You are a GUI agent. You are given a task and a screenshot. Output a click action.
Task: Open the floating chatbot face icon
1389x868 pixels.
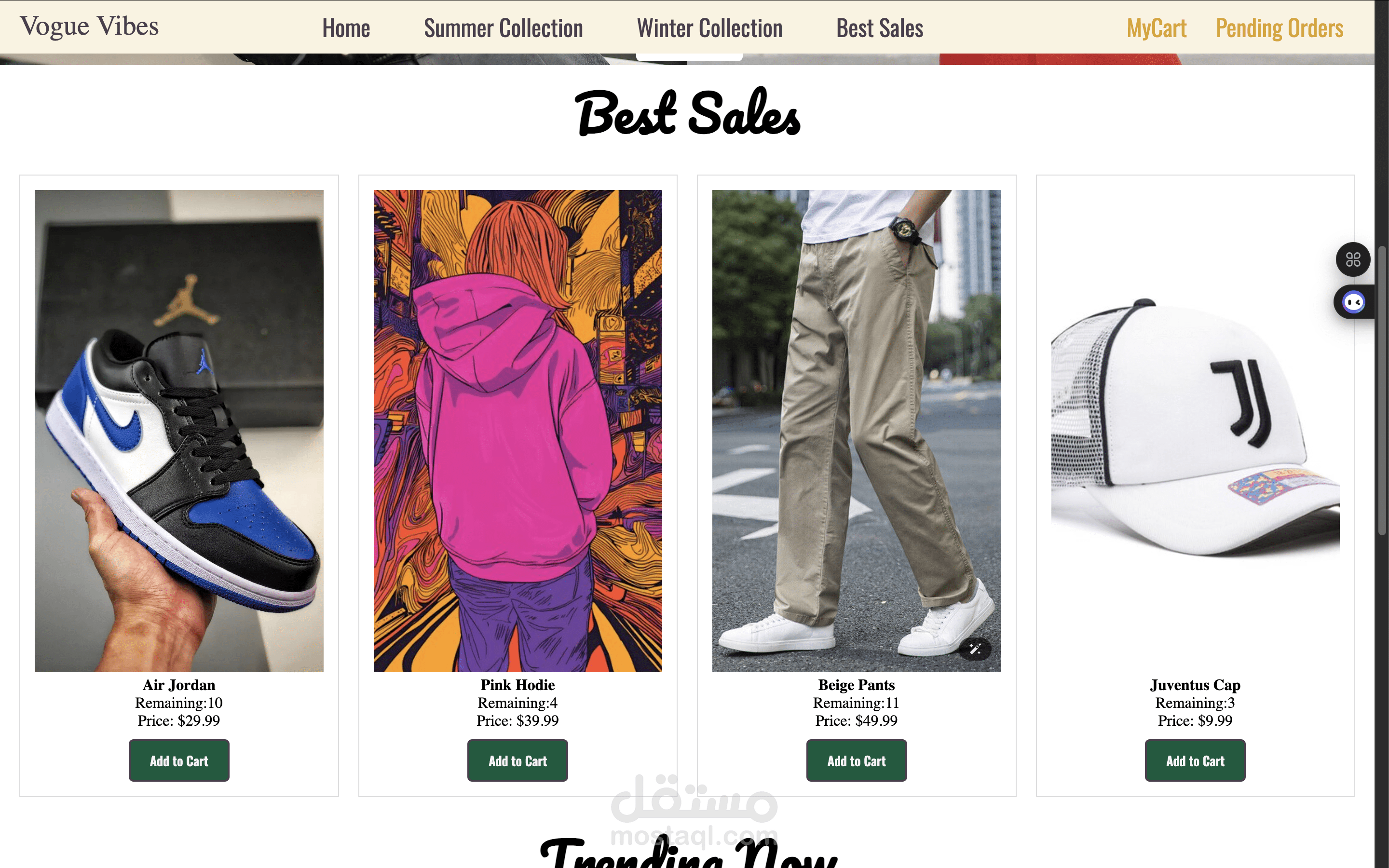[x=1354, y=302]
